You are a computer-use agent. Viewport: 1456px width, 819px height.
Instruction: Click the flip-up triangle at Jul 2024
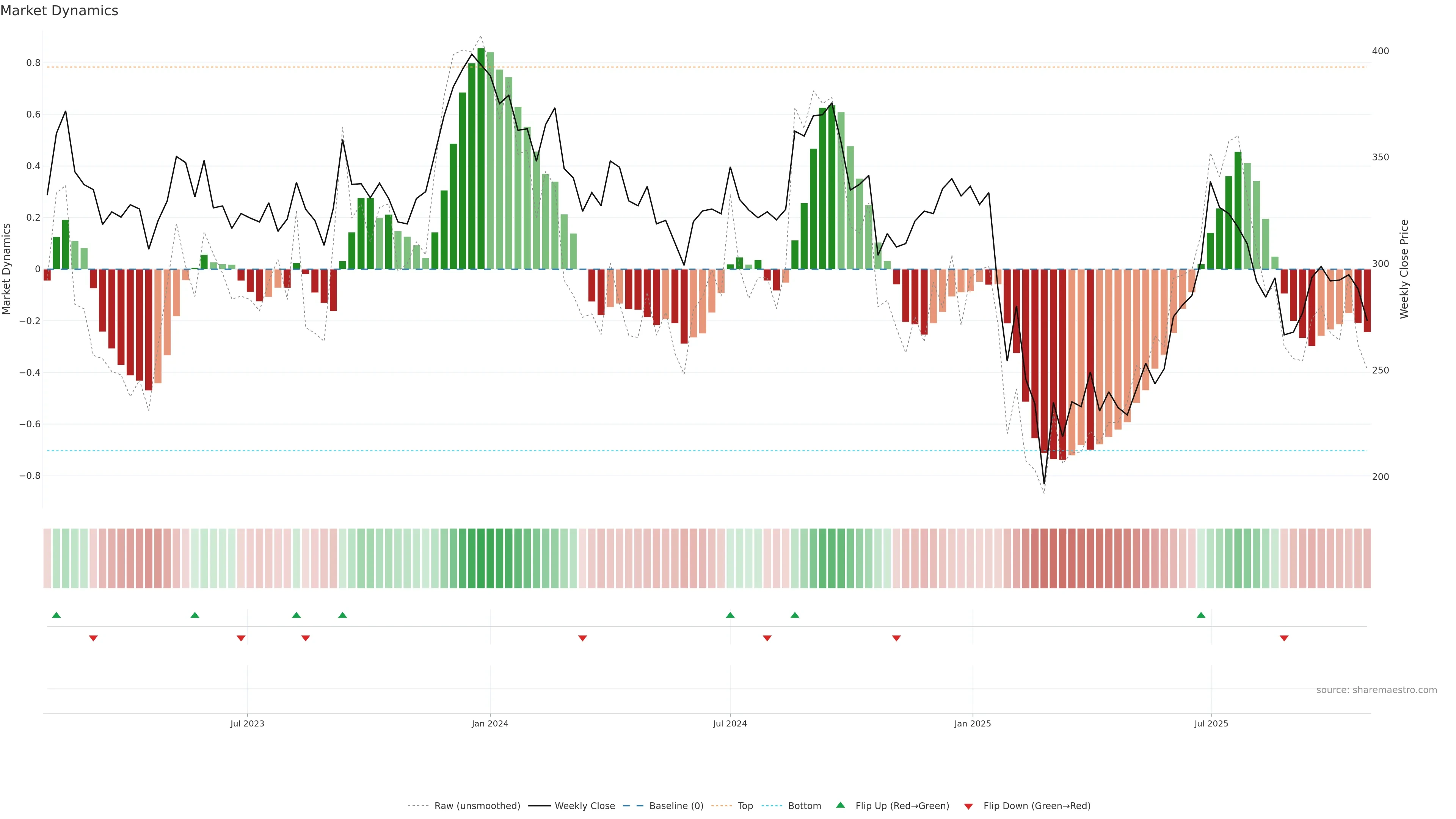click(x=730, y=615)
